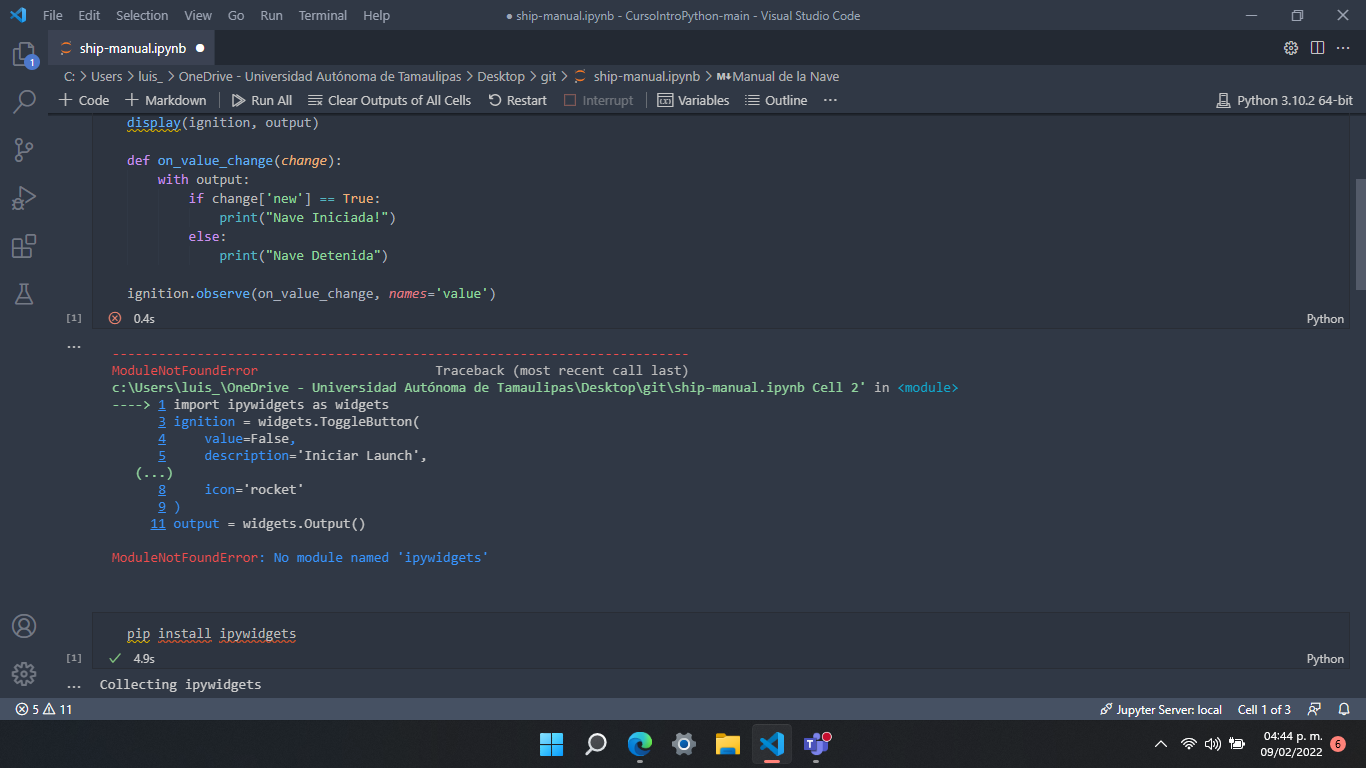Open the Variables panel
Image resolution: width=1366 pixels, height=768 pixels.
694,100
